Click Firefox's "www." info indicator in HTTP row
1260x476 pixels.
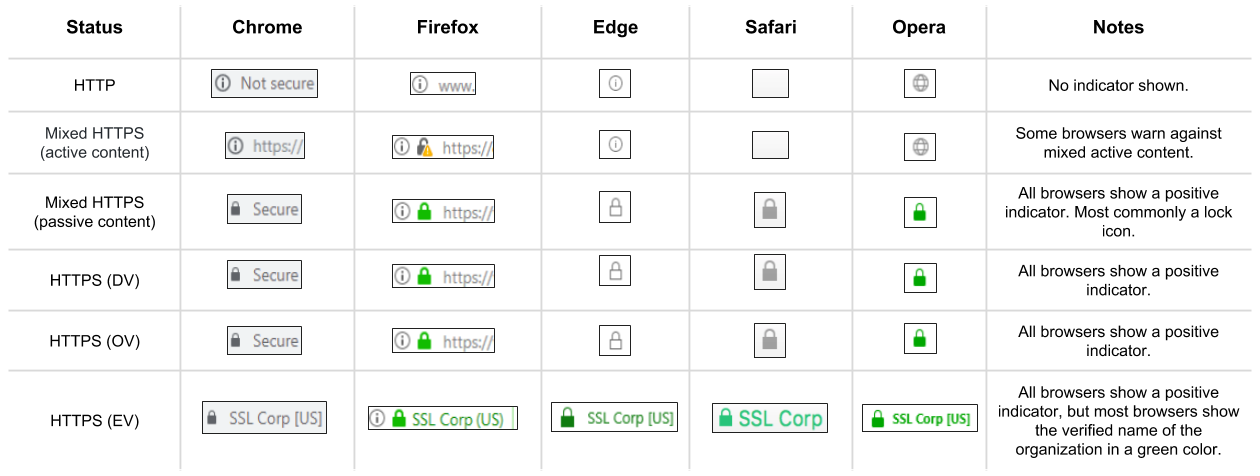(442, 84)
